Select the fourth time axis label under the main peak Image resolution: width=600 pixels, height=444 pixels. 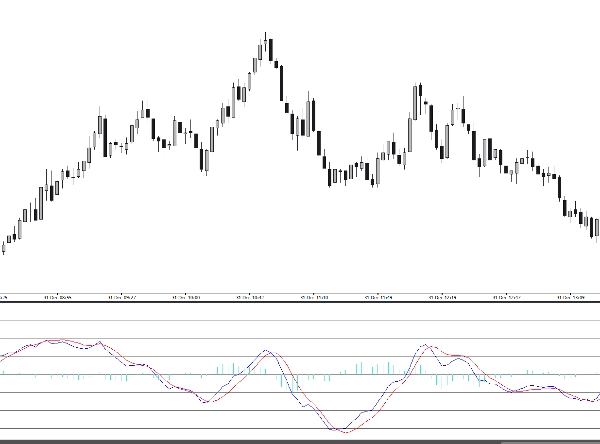coord(250,297)
